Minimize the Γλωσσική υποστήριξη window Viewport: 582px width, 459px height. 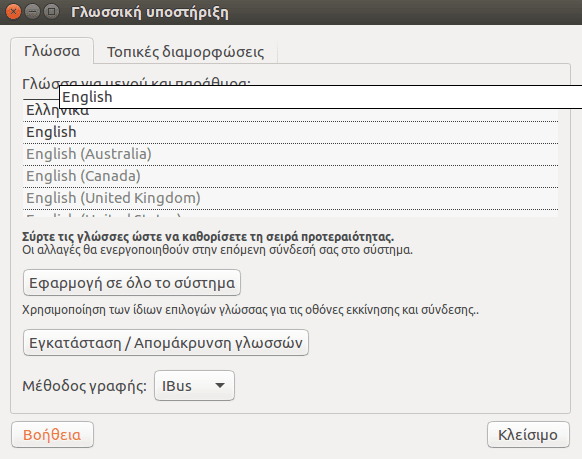coord(33,12)
